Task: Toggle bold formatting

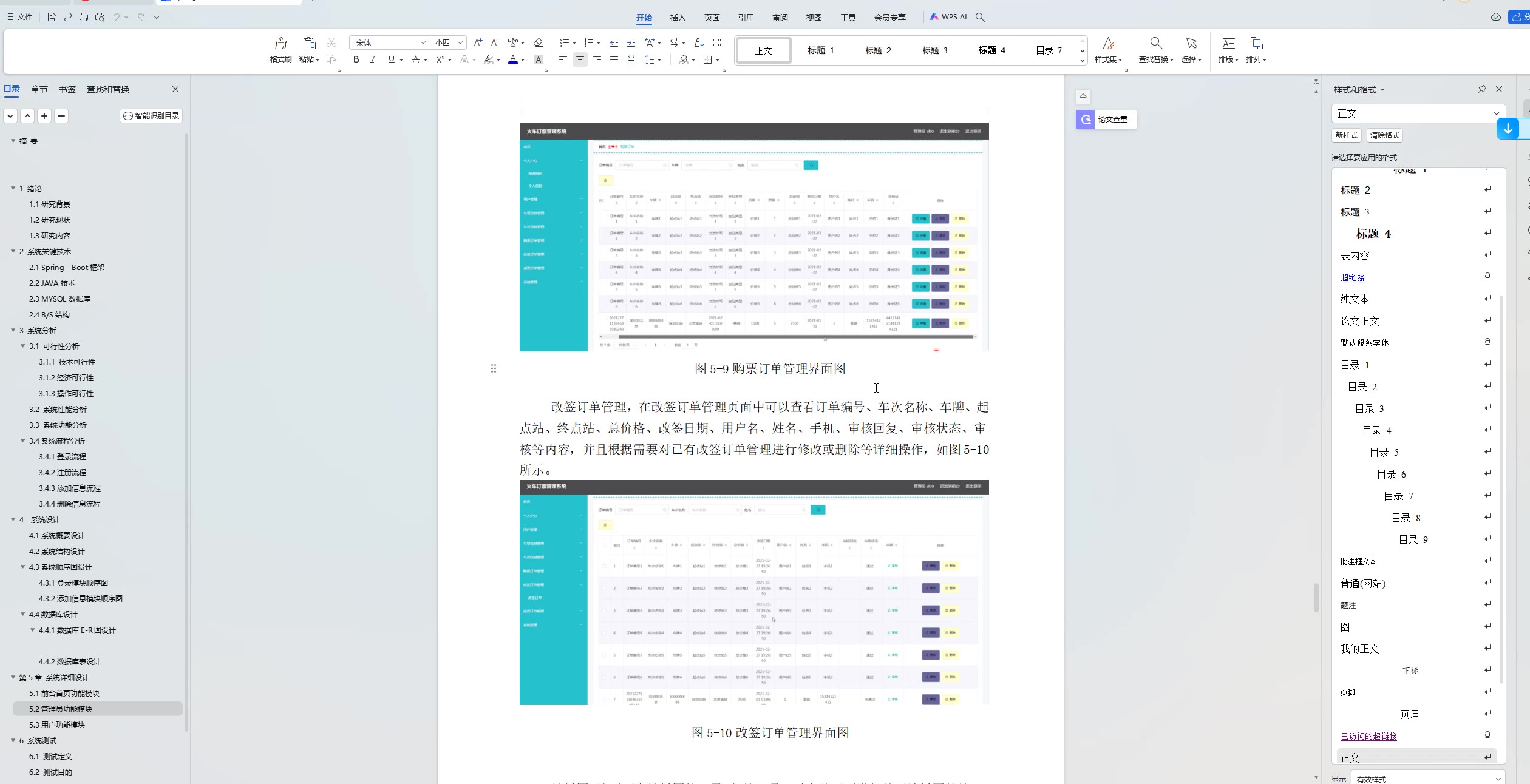Action: (x=356, y=59)
